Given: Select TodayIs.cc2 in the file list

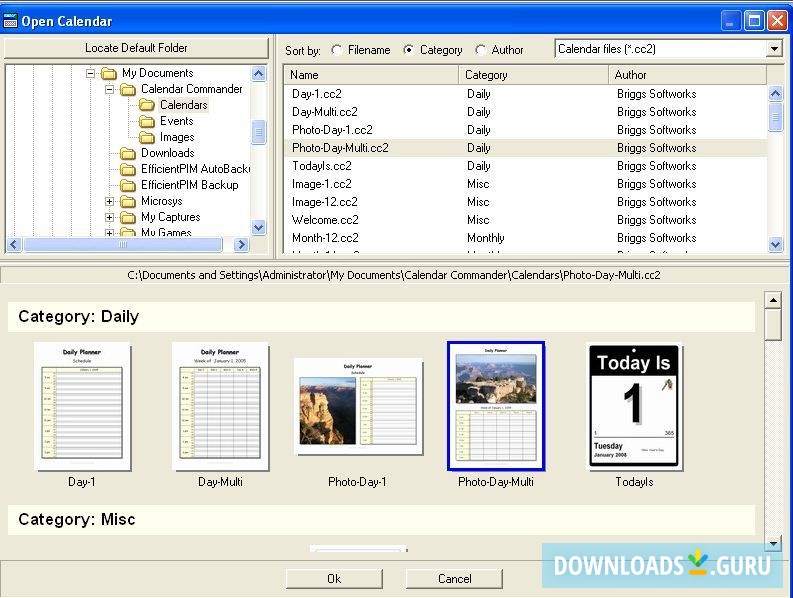Looking at the screenshot, I should pyautogui.click(x=525, y=166).
